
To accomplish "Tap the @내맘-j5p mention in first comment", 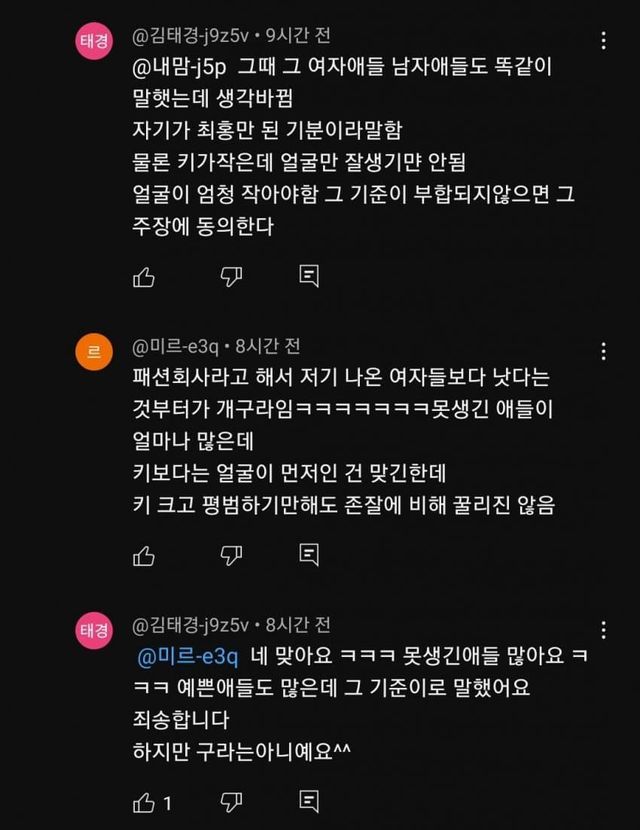I will tap(179, 68).
